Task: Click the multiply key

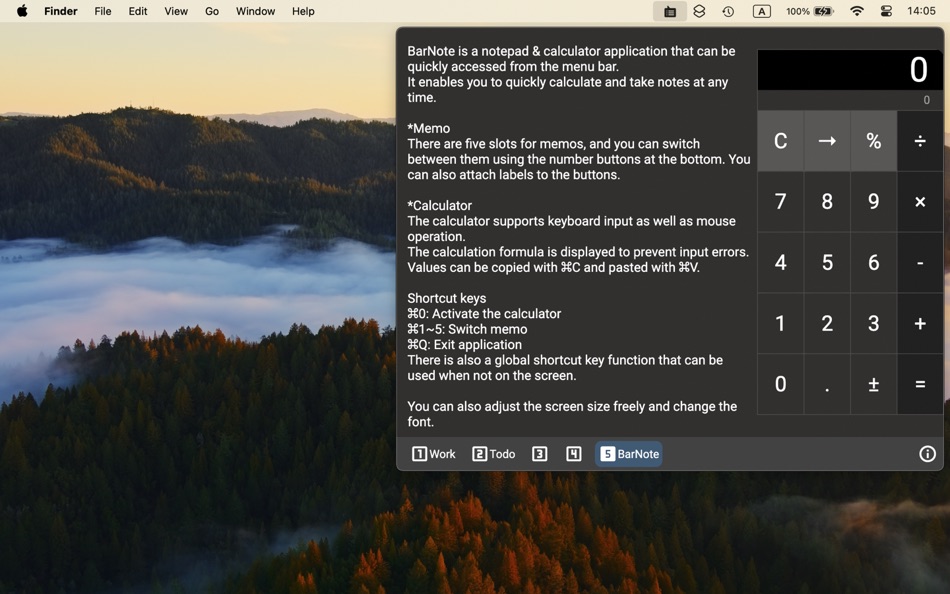Action: tap(920, 202)
